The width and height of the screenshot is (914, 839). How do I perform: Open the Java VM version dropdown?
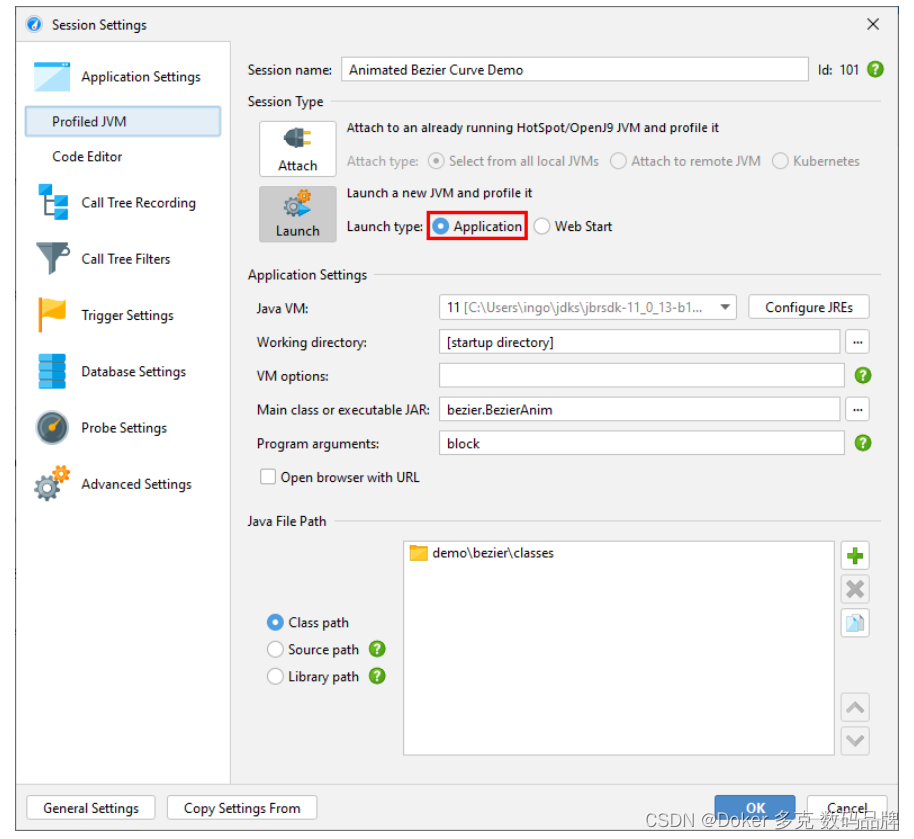coord(725,308)
